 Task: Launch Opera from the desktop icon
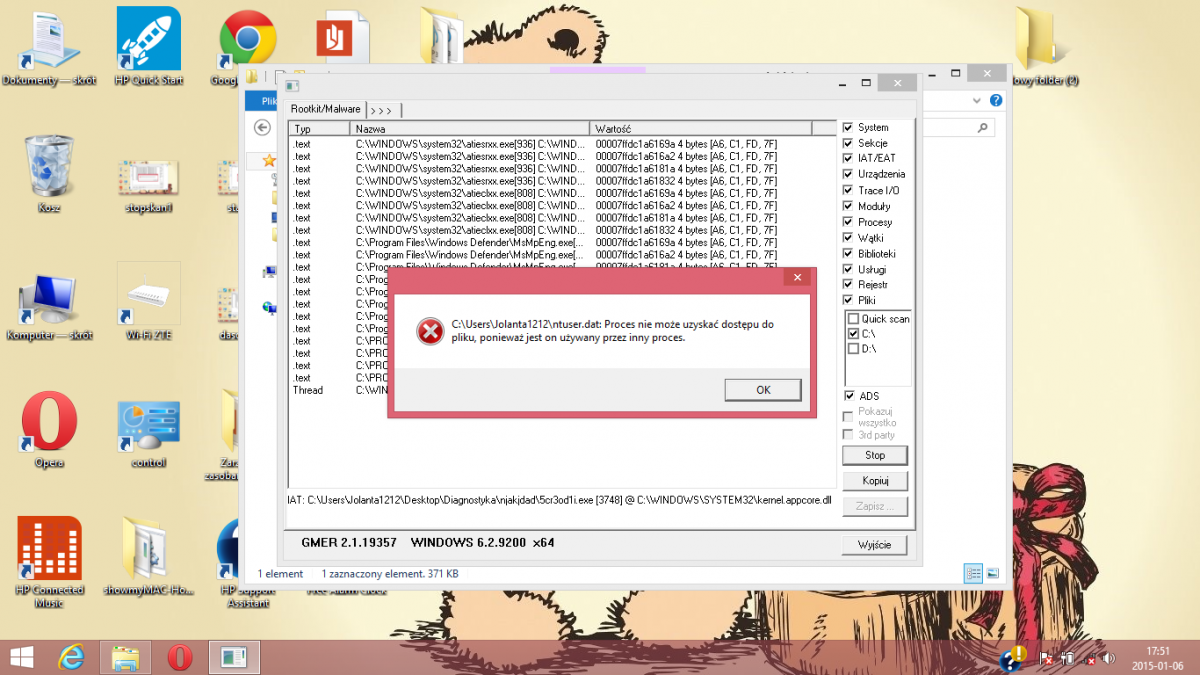[x=49, y=430]
